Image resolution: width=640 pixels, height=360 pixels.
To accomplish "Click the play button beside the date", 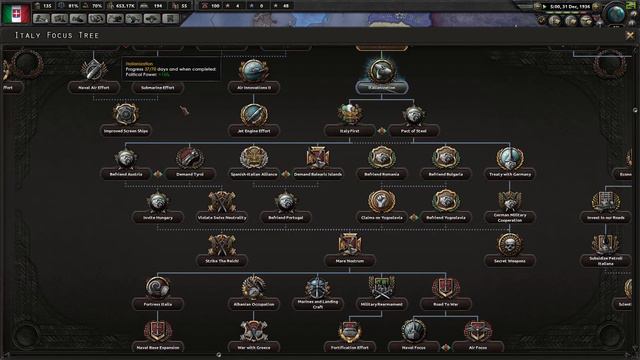I will tap(544, 7).
